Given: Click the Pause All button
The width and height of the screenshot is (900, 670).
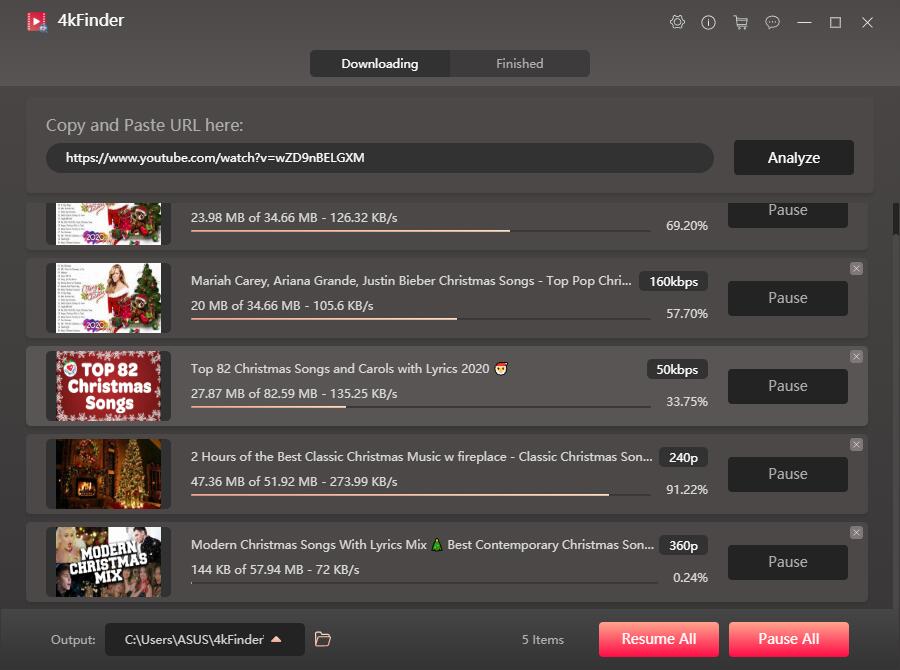Looking at the screenshot, I should coord(788,639).
